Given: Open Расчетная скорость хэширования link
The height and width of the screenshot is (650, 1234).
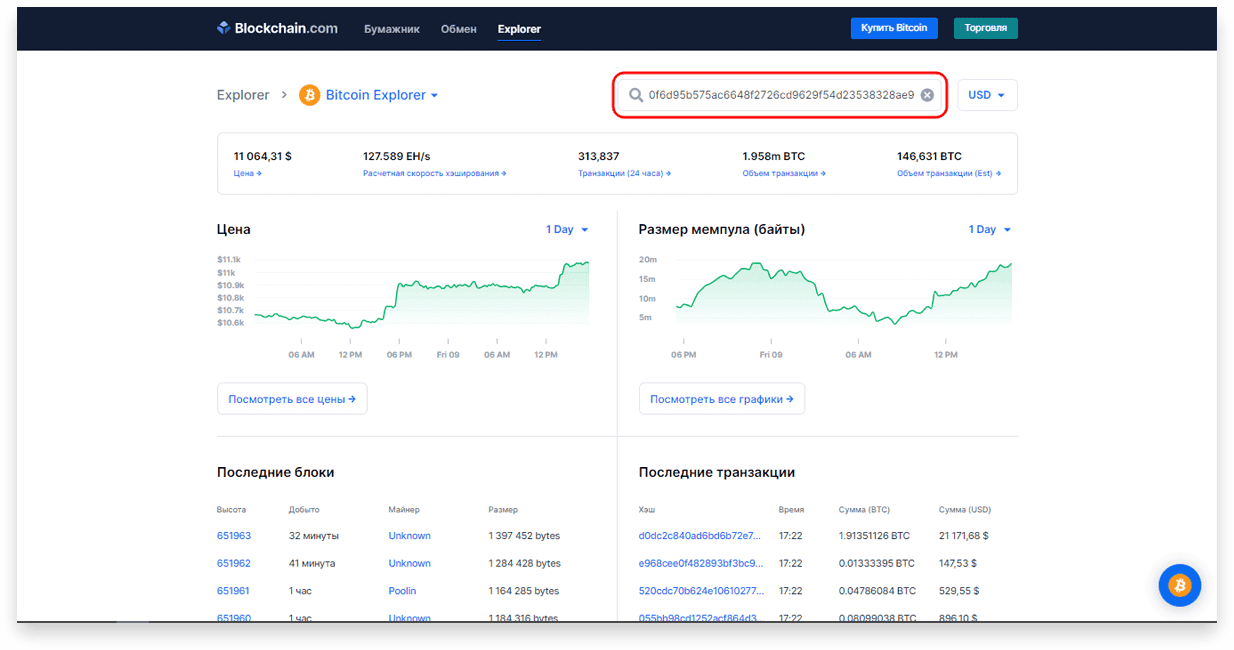Looking at the screenshot, I should tap(435, 173).
